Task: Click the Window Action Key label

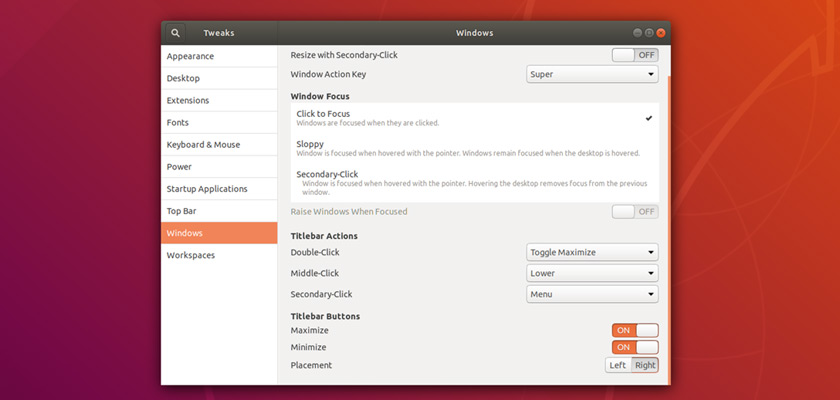Action: (x=328, y=74)
